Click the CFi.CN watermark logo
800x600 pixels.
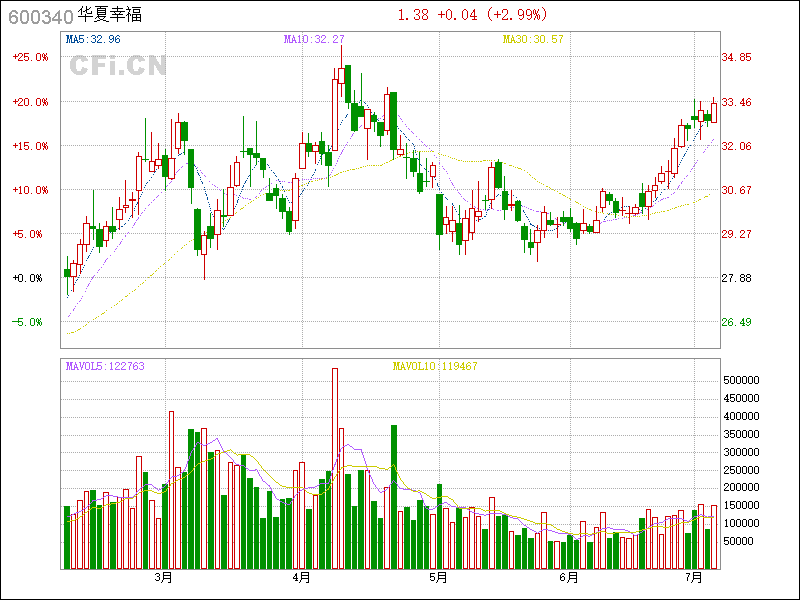tap(117, 66)
